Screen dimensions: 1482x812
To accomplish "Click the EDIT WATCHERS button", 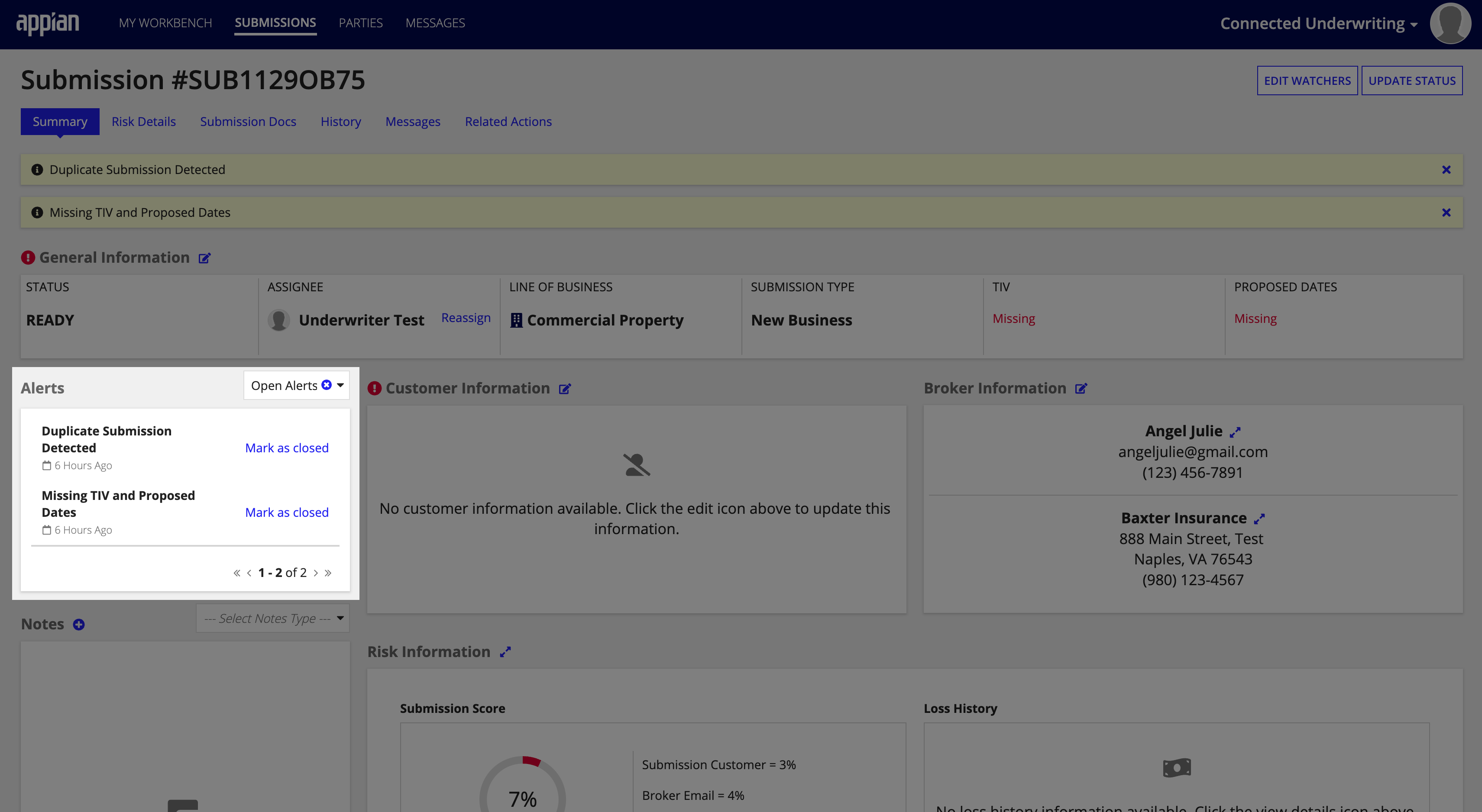I will click(x=1307, y=81).
